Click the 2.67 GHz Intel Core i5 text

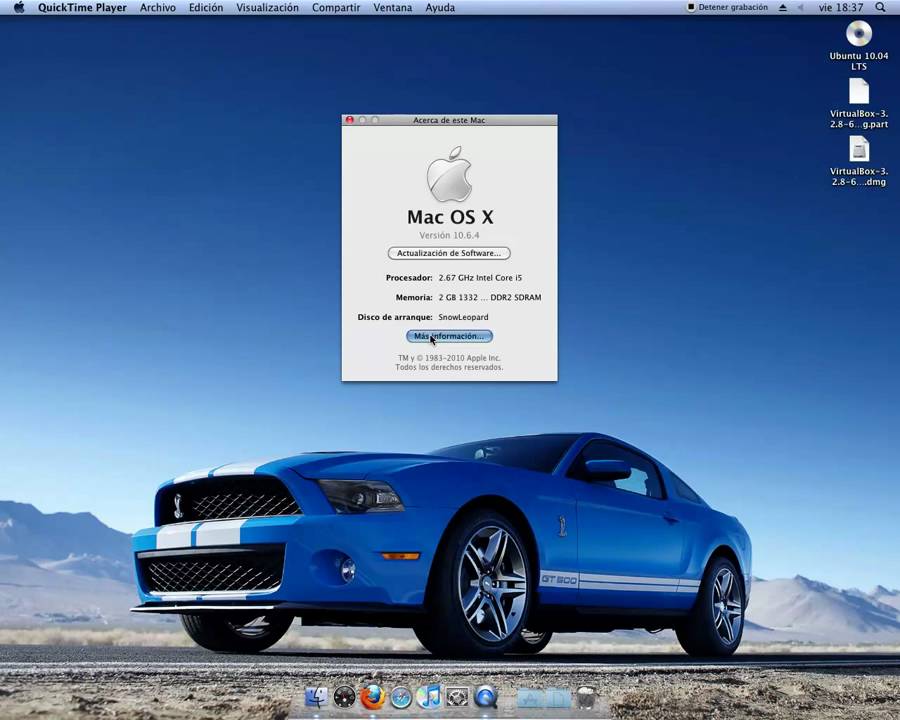pyautogui.click(x=480, y=277)
